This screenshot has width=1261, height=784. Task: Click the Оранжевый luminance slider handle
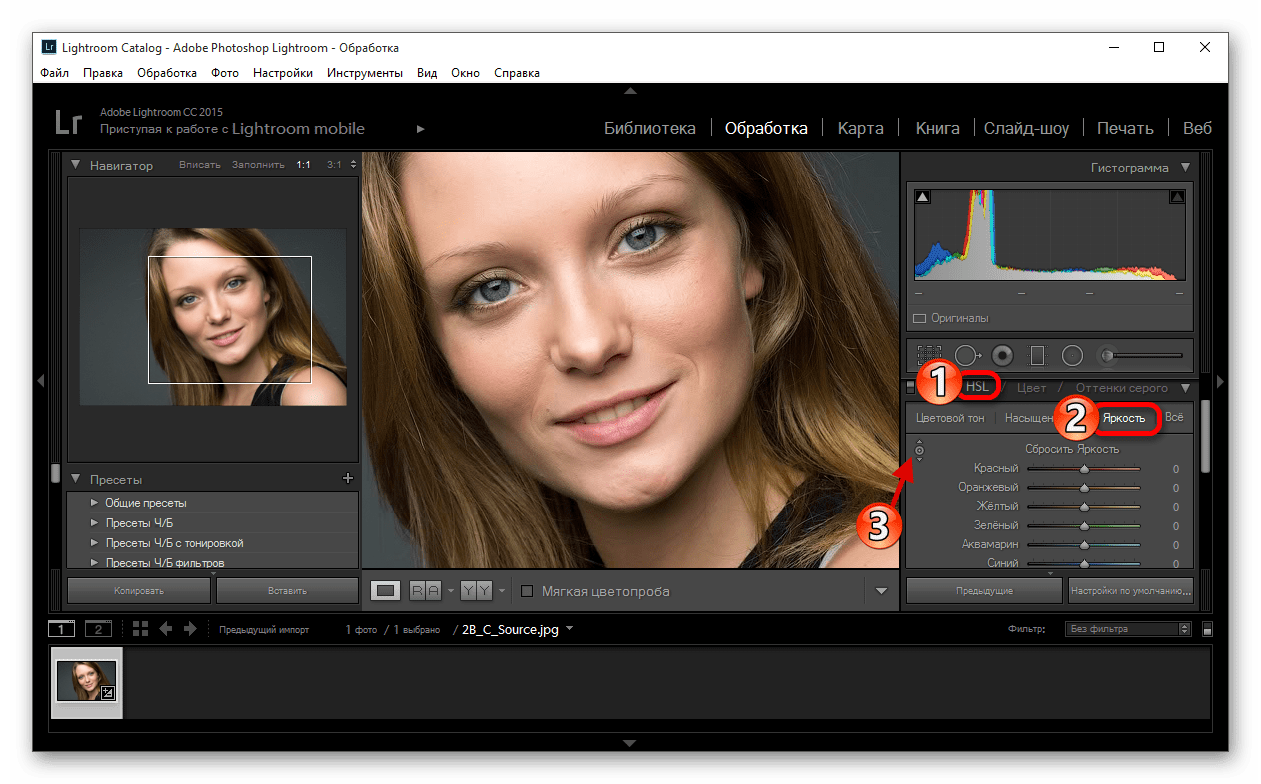1084,488
